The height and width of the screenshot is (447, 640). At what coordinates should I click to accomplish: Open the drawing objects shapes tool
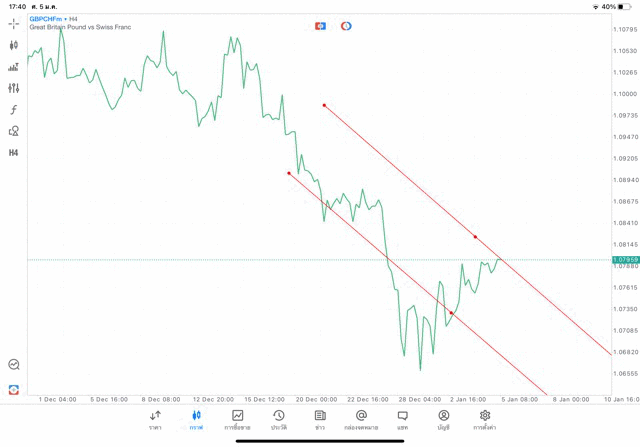(14, 131)
